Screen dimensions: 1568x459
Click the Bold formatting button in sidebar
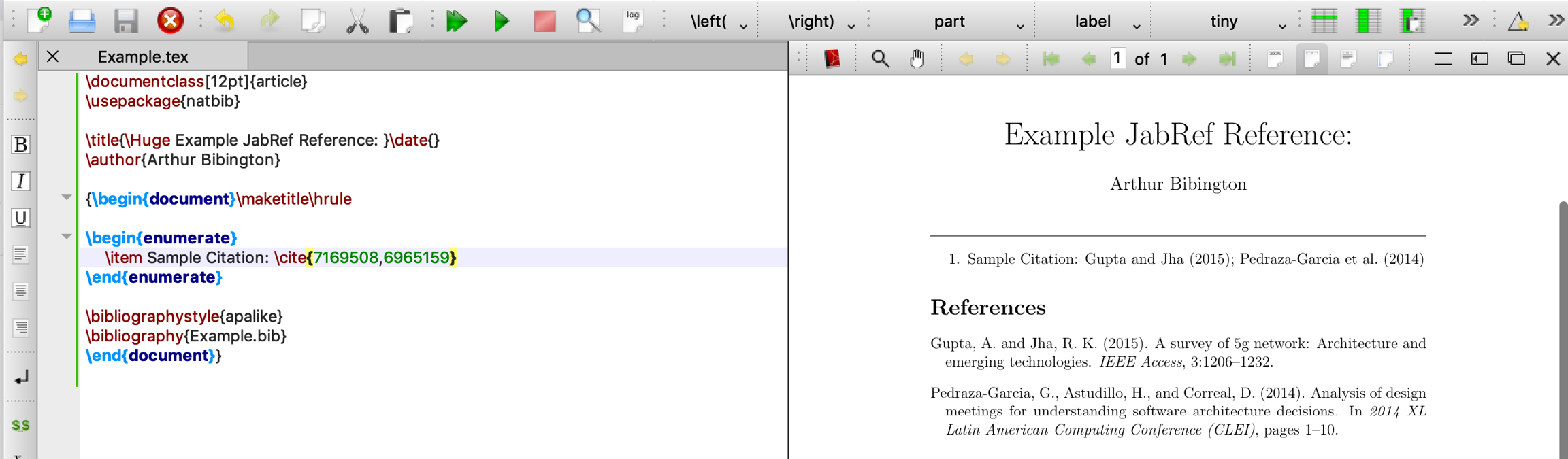pos(20,145)
